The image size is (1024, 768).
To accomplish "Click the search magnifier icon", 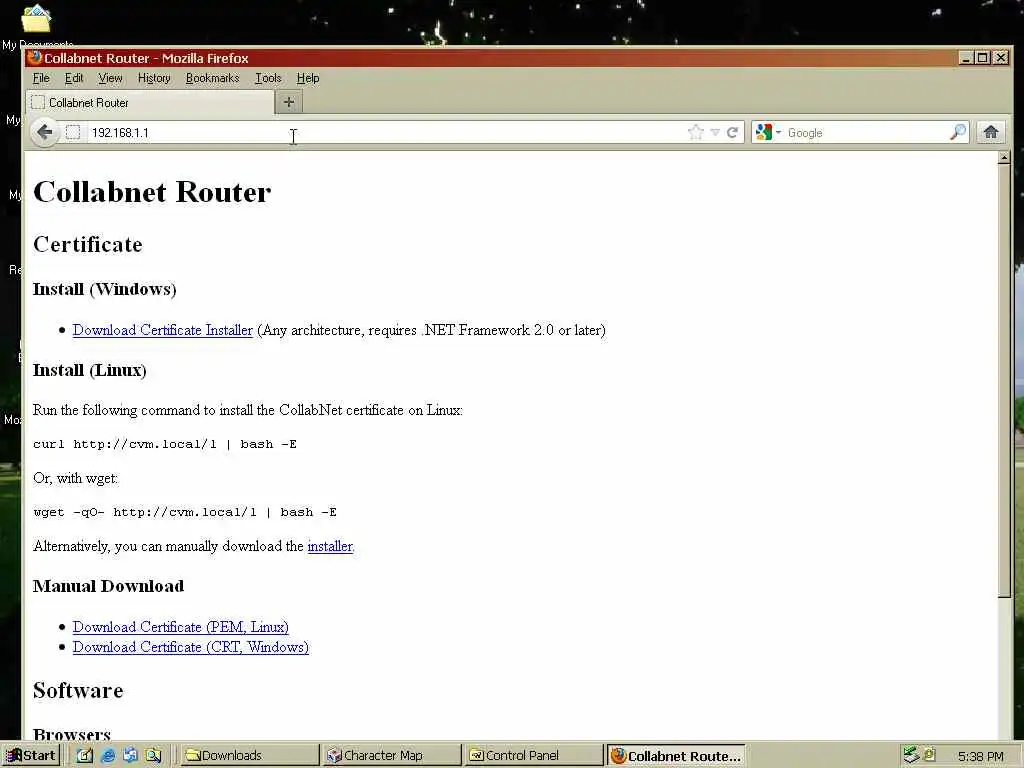I will click(x=957, y=133).
